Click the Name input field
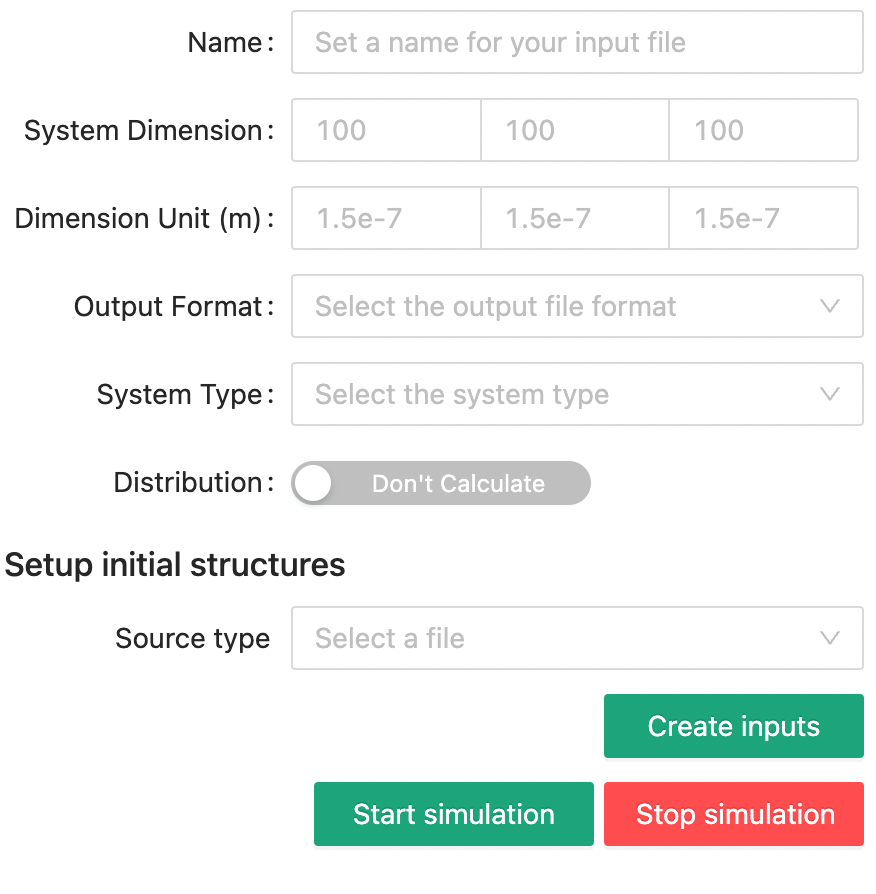876x894 pixels. [x=577, y=42]
